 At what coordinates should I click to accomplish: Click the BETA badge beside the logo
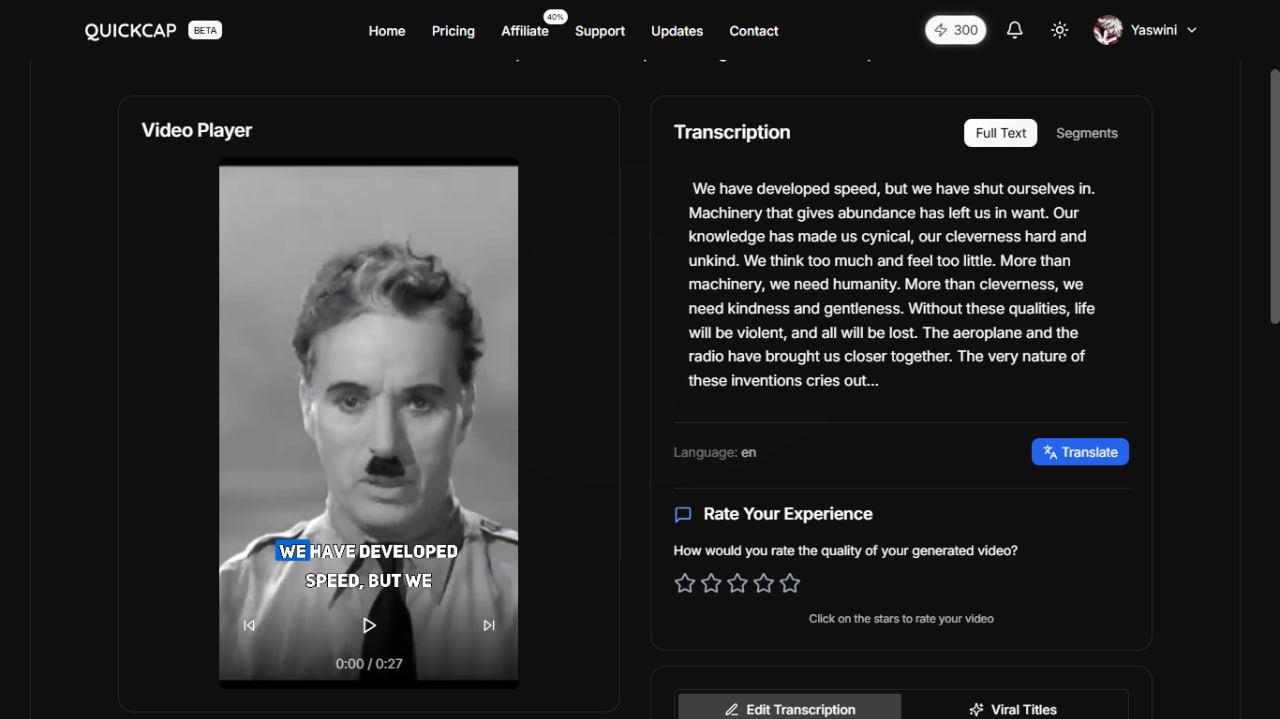(x=205, y=31)
